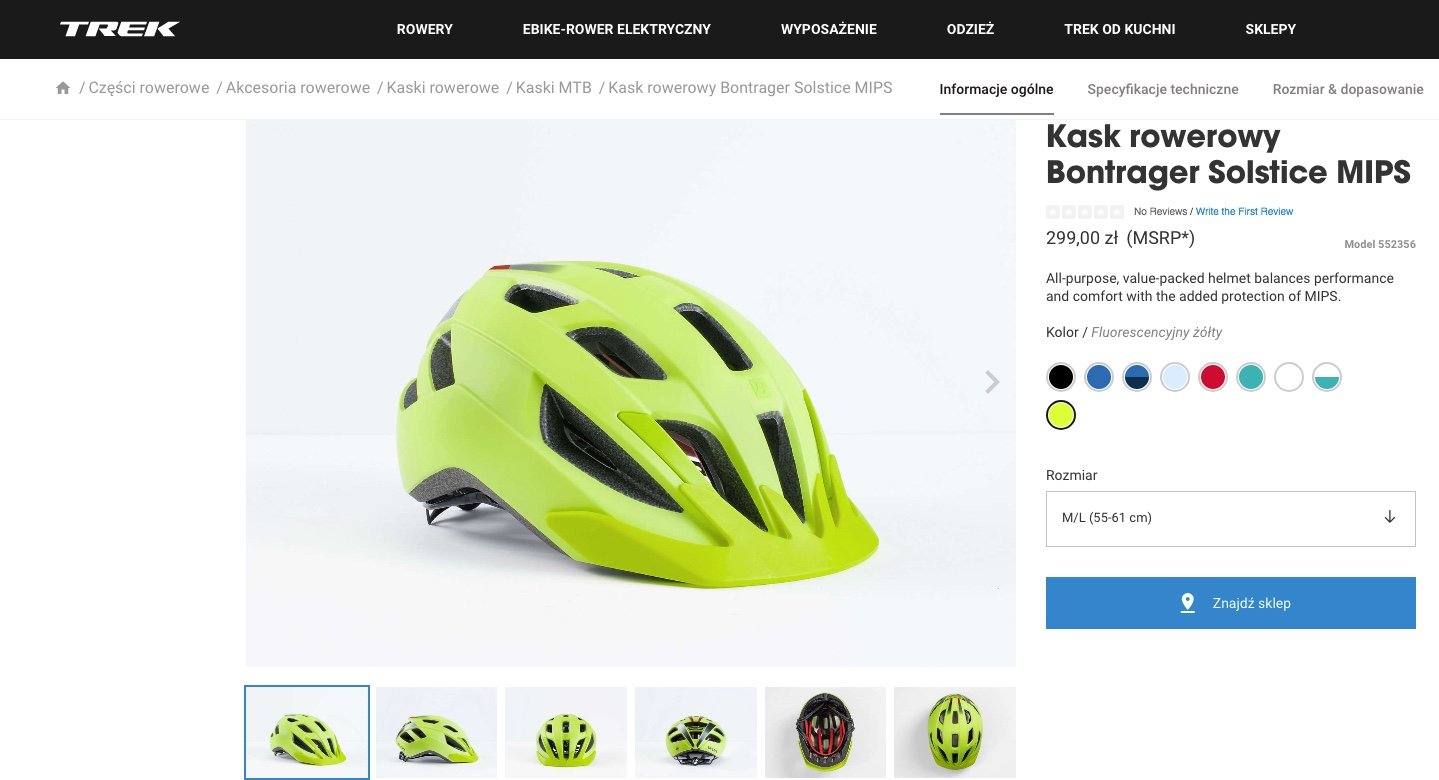Image resolution: width=1439 pixels, height=780 pixels.
Task: Click the Trek logo
Action: (119, 29)
